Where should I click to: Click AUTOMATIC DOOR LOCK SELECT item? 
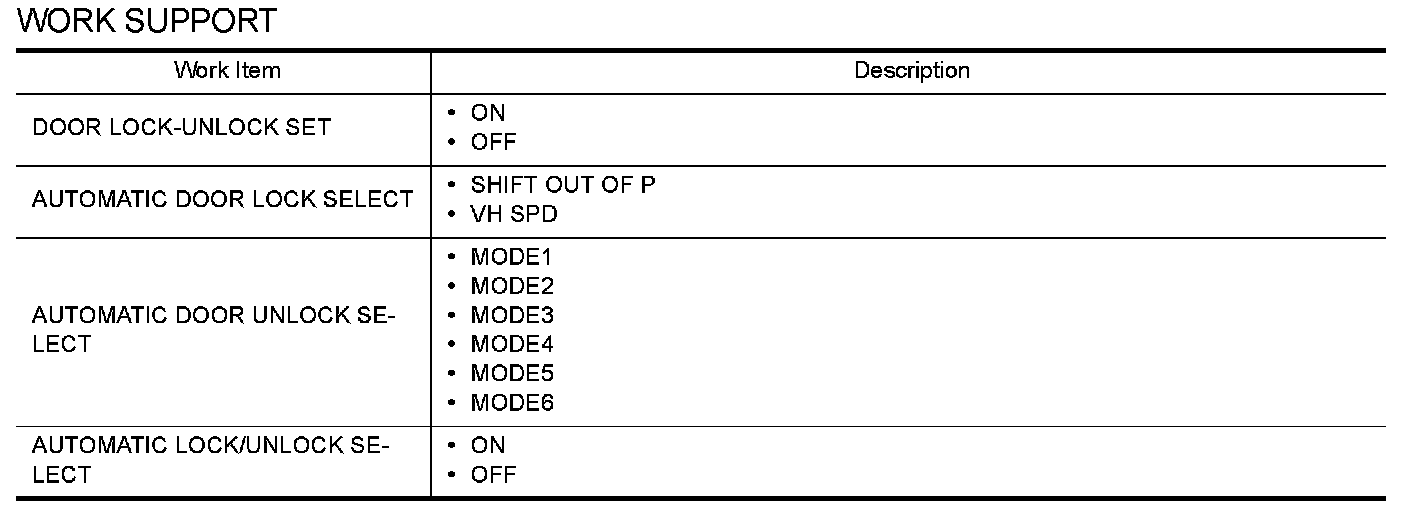pos(222,199)
